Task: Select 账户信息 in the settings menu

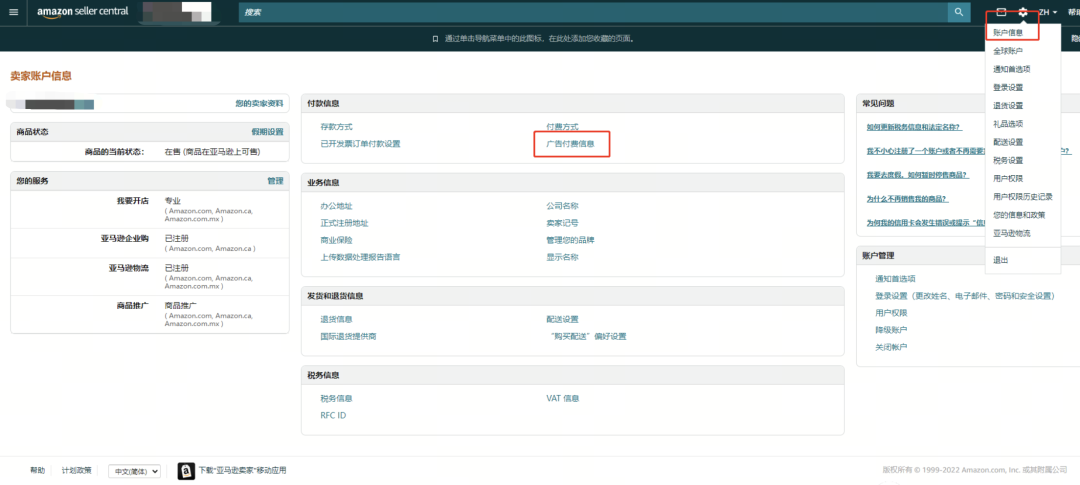Action: (x=1008, y=32)
